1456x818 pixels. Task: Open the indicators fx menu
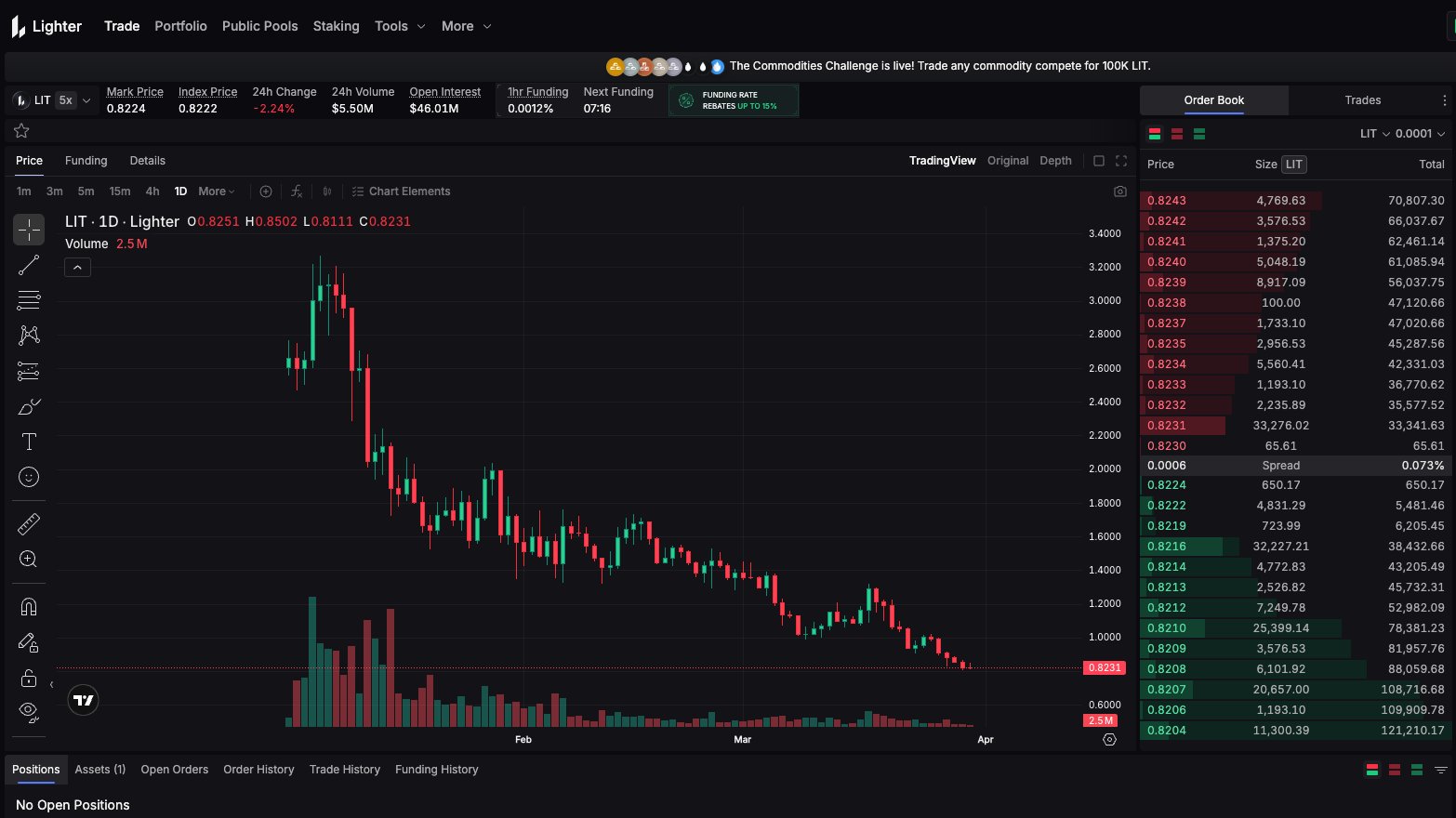click(x=297, y=191)
